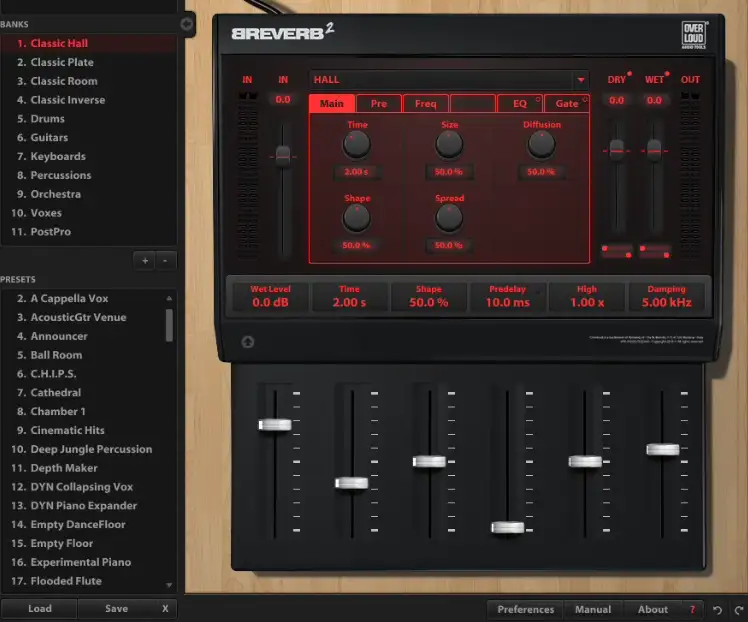Click the Time knob
This screenshot has height=622, width=748.
[x=356, y=145]
